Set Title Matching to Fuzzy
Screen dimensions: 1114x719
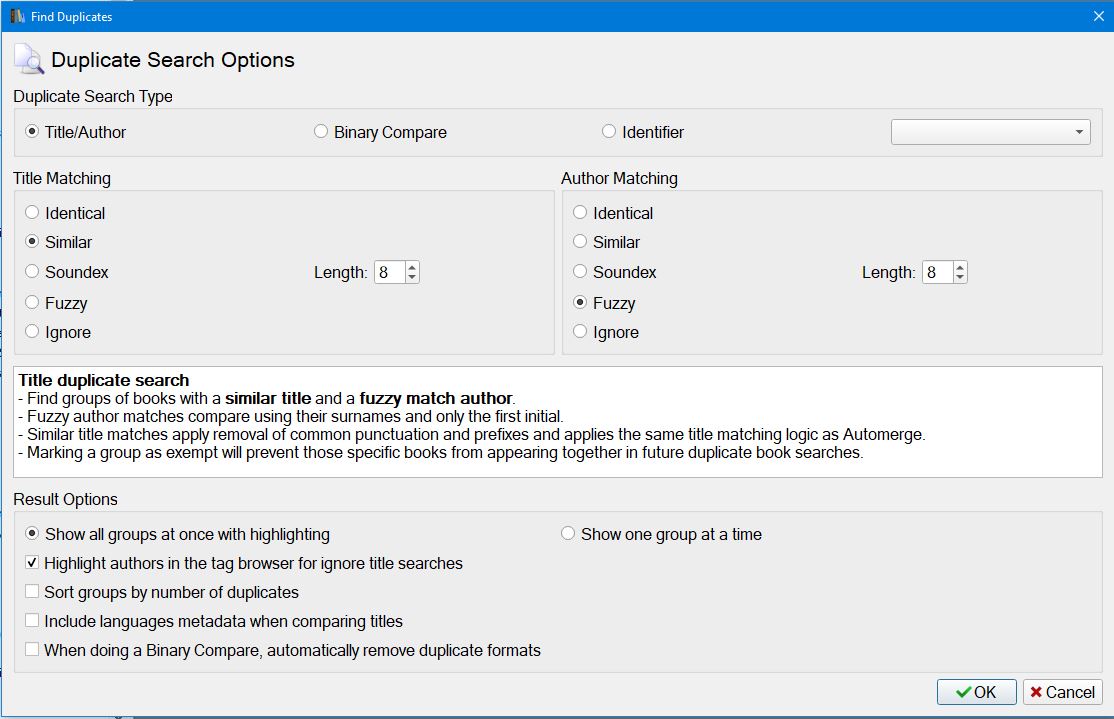point(33,303)
